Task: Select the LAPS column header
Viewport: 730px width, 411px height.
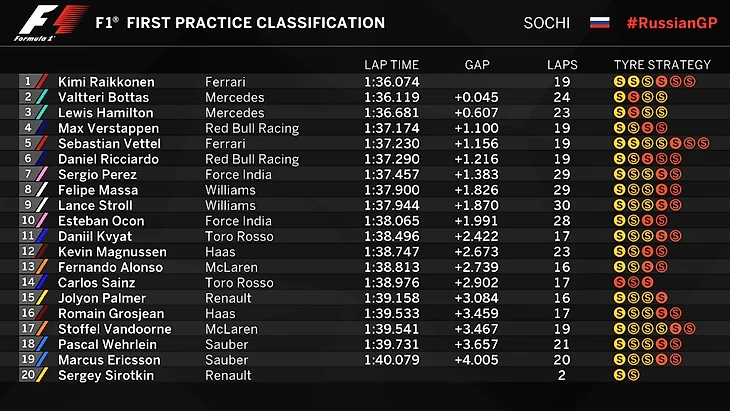Action: (562, 65)
